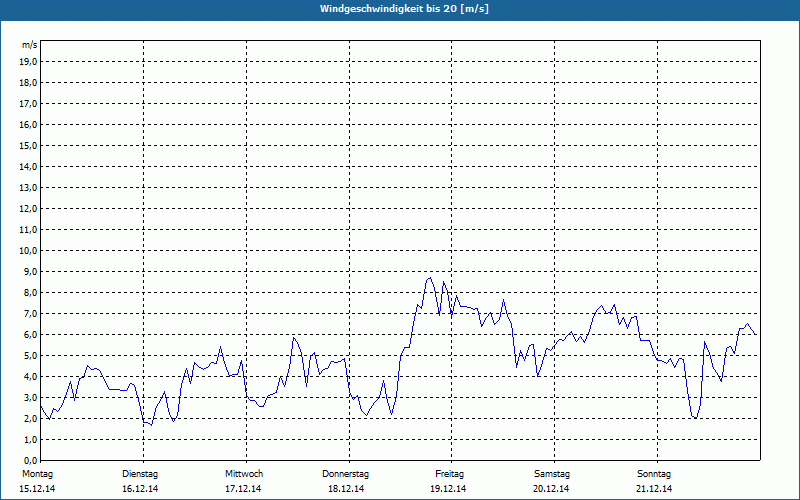Click the date 21.12.14
Viewport: 800px width, 500px height.
click(654, 489)
